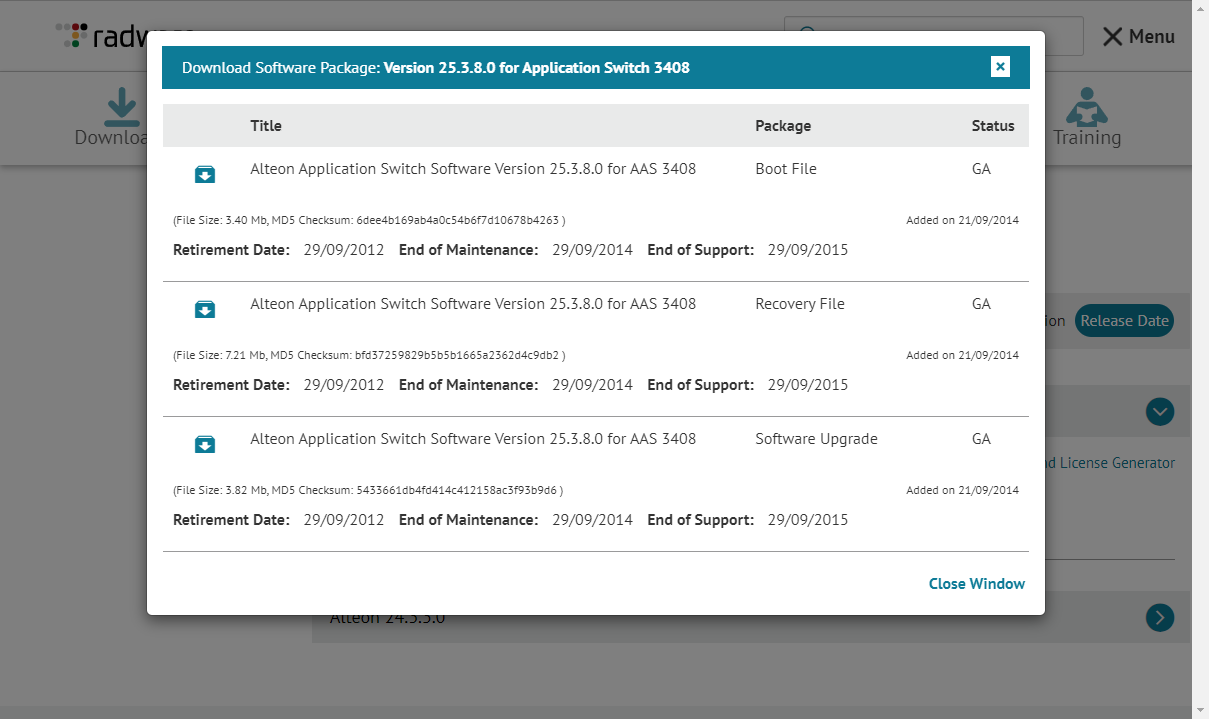The width and height of the screenshot is (1209, 719).
Task: Click the GA status in Boot File row
Action: (981, 169)
